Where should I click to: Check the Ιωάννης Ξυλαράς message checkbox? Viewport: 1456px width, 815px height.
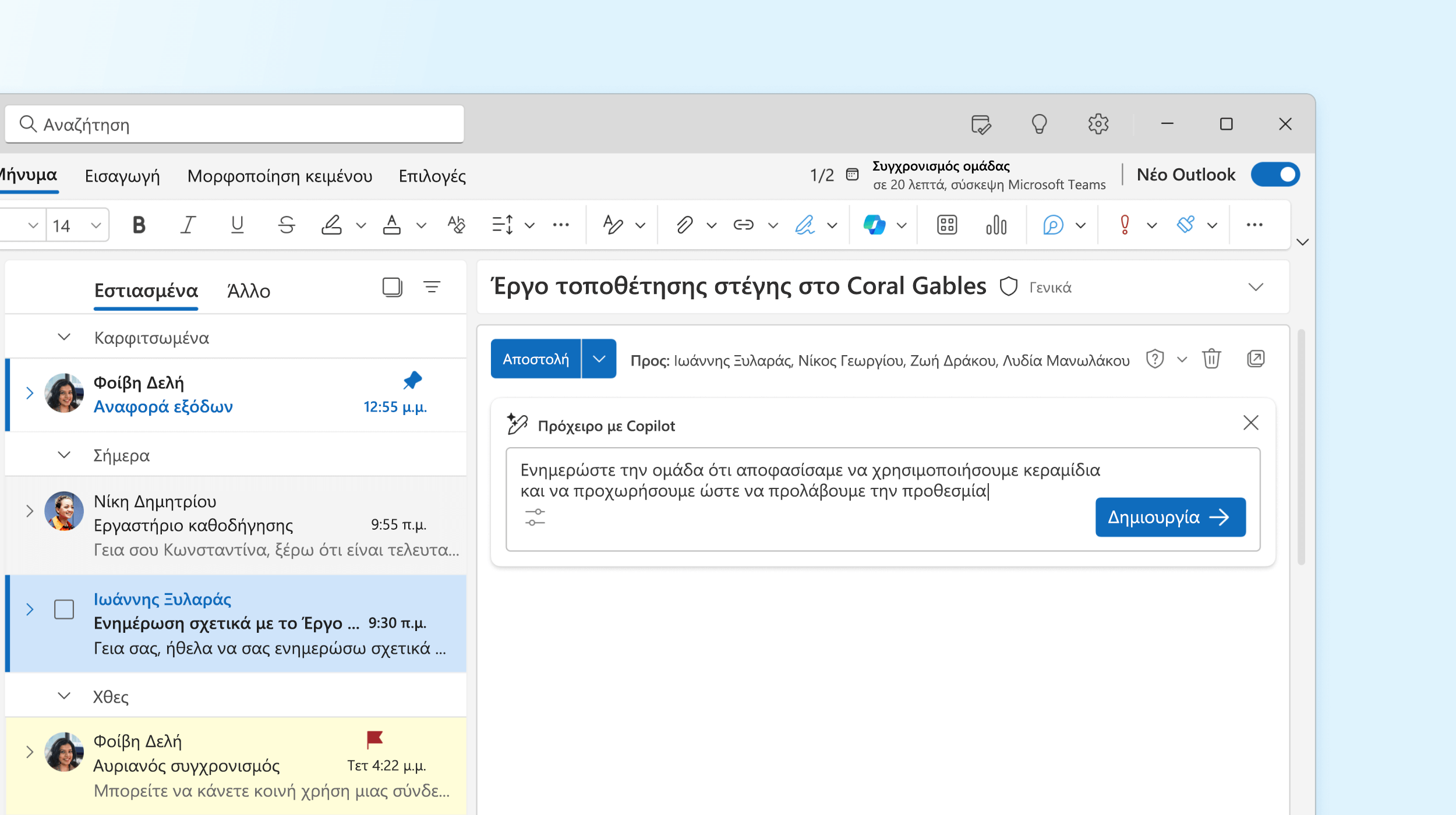click(64, 610)
